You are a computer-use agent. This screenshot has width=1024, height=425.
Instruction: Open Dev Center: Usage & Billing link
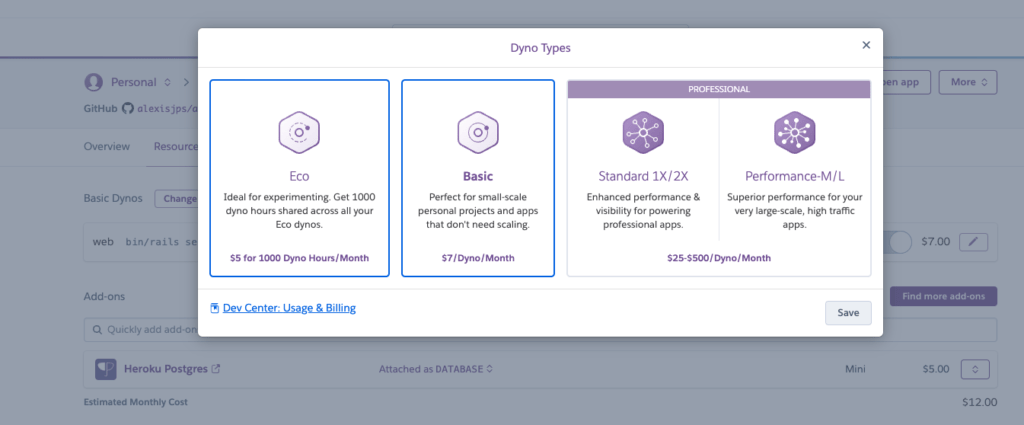click(x=289, y=307)
